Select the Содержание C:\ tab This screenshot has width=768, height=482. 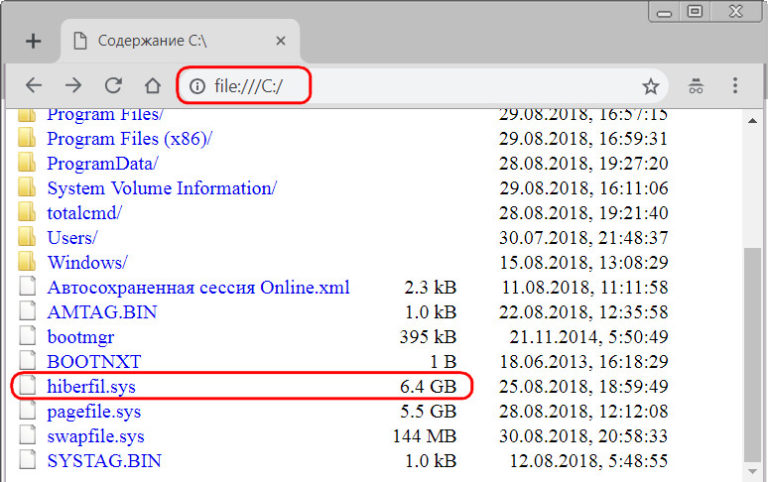pos(180,41)
